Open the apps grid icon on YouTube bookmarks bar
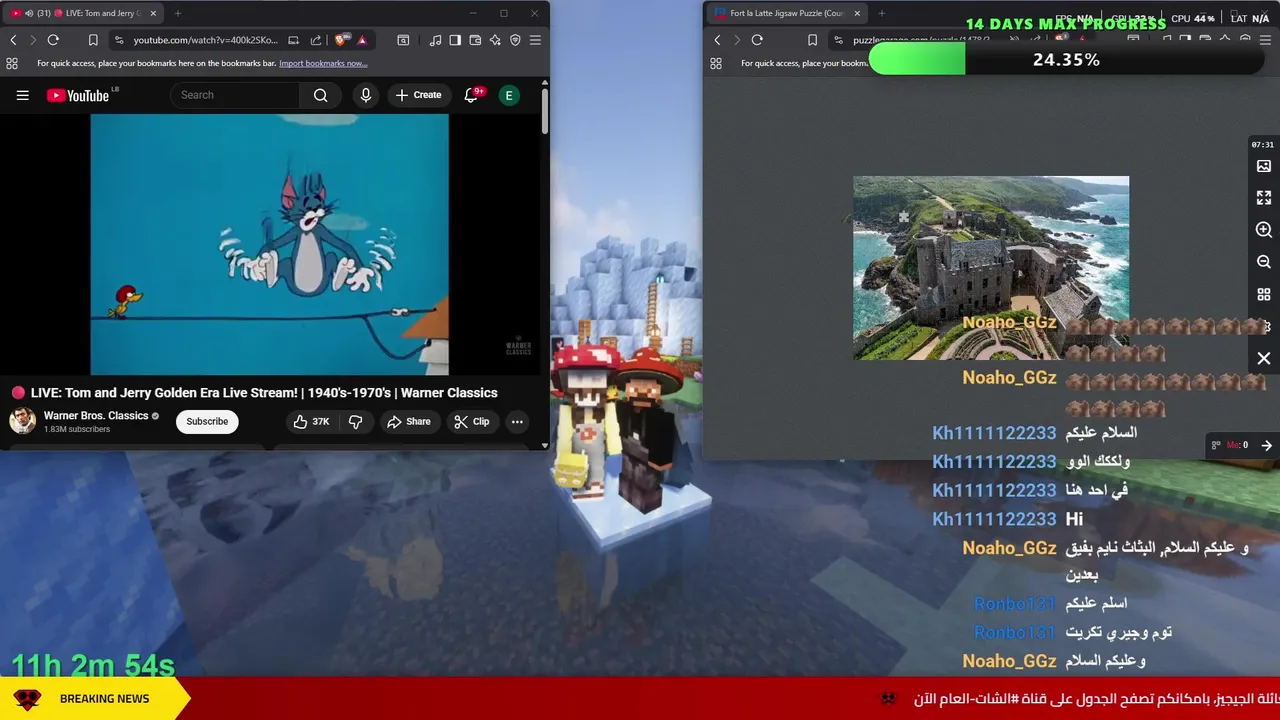Viewport: 1280px width, 720px height. click(x=12, y=63)
